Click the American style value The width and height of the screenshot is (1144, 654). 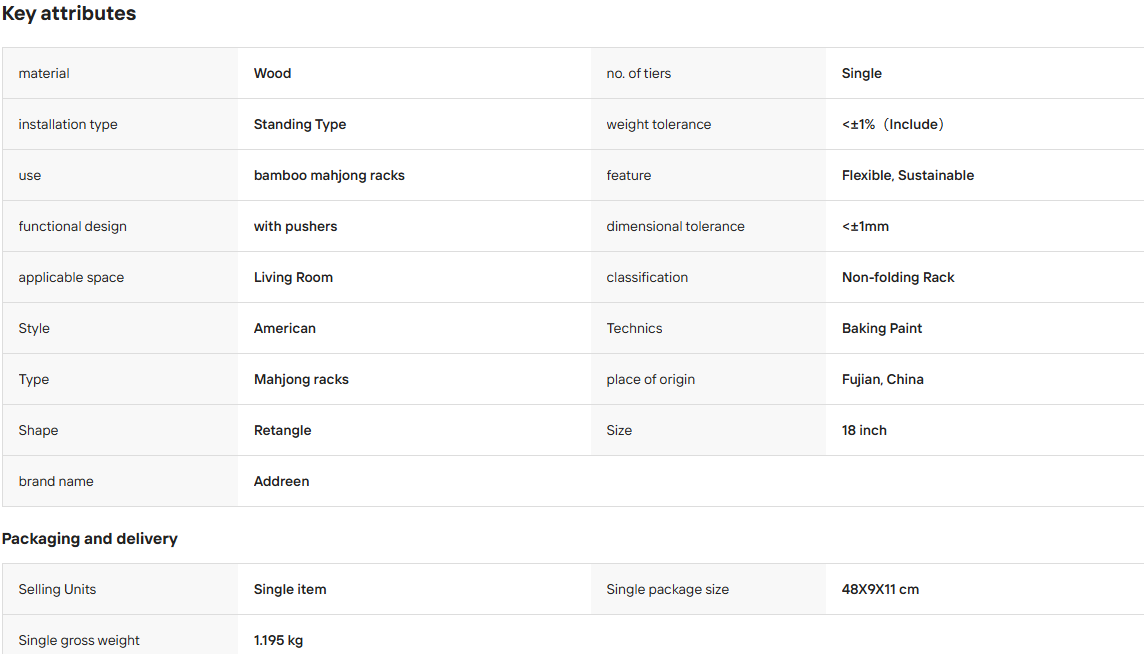(285, 328)
